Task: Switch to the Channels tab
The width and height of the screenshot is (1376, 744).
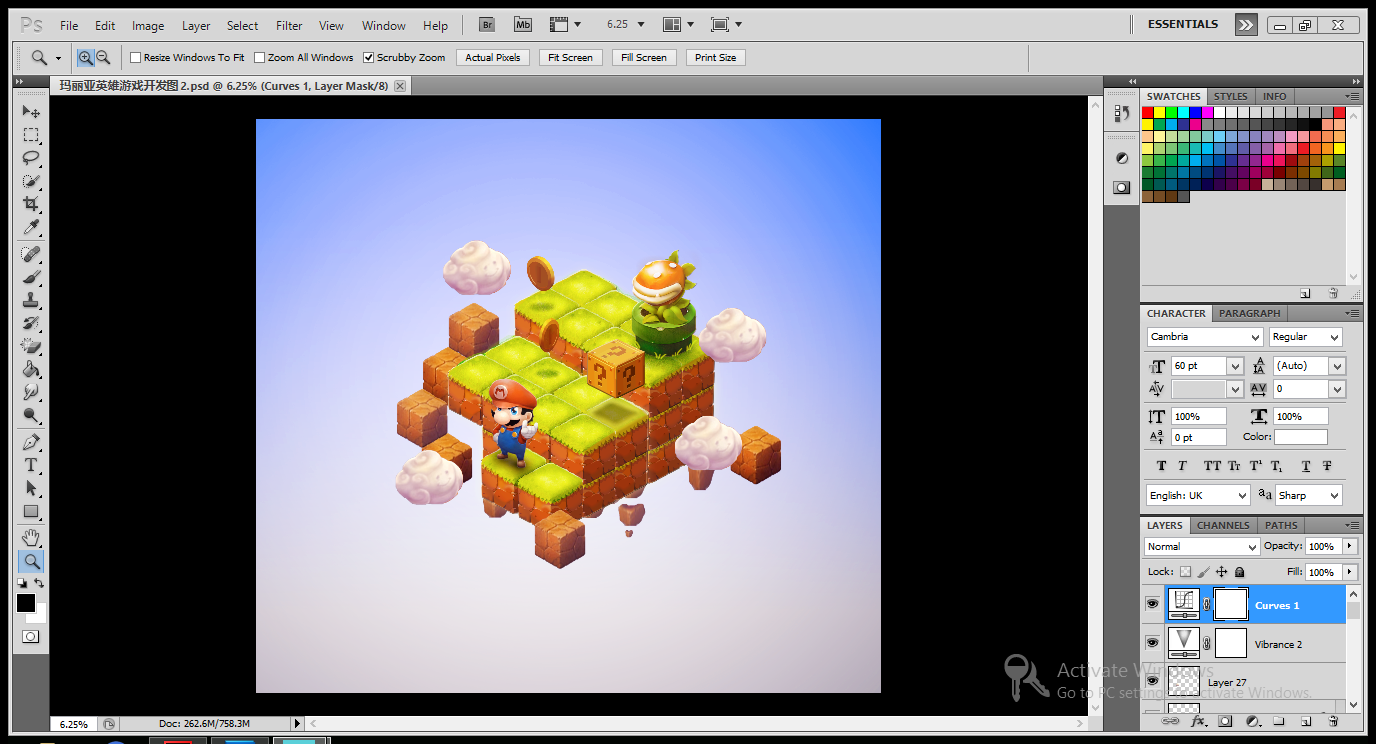Action: pyautogui.click(x=1223, y=525)
